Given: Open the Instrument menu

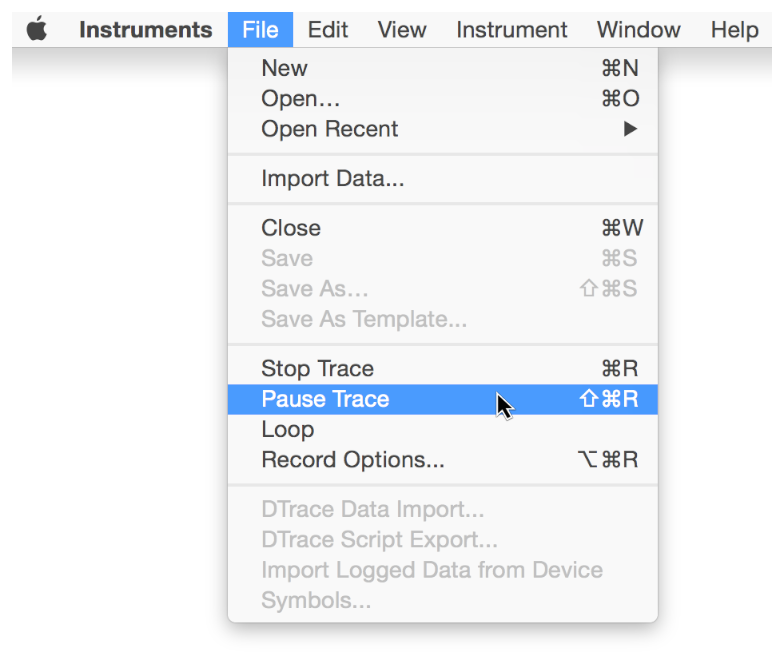Looking at the screenshot, I should click(x=511, y=30).
